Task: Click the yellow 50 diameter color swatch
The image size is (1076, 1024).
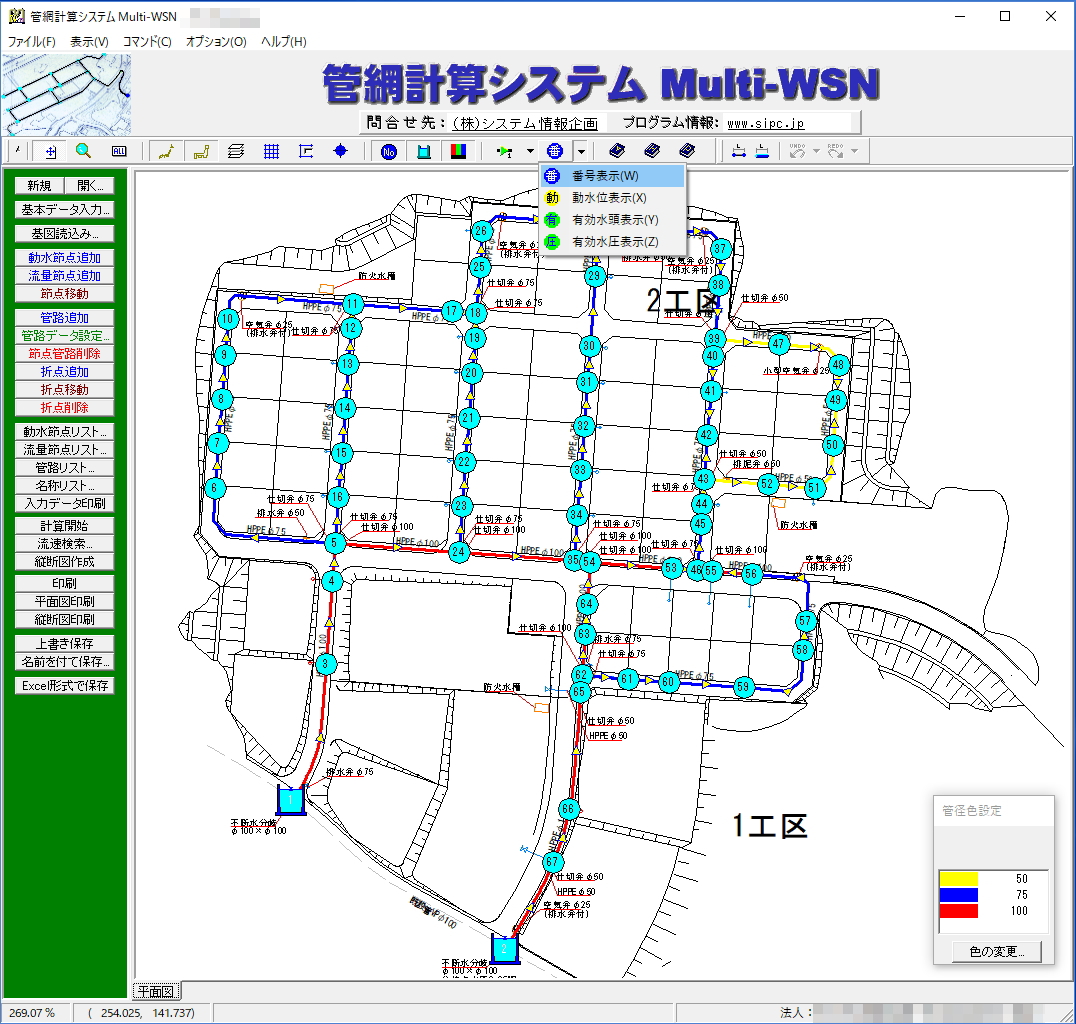Action: click(x=959, y=878)
